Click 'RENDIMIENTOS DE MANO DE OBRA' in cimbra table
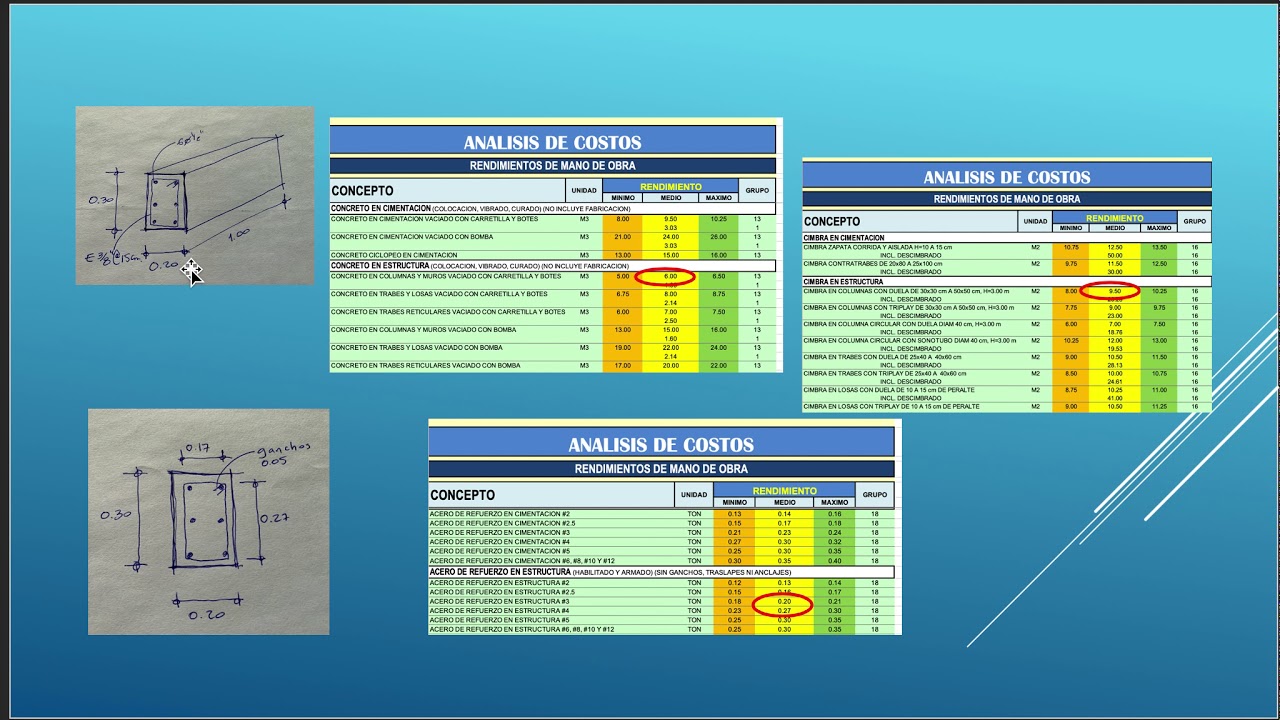The image size is (1280, 720). point(1007,199)
